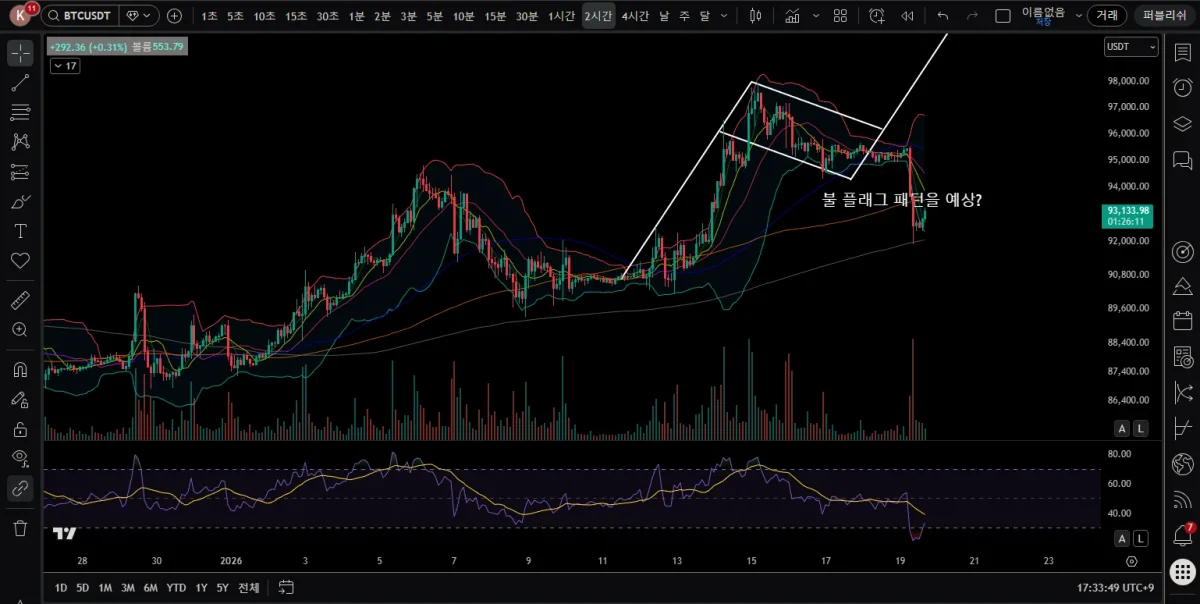Toggle auto scale A on RSI pane
The width and height of the screenshot is (1200, 604).
1122,538
